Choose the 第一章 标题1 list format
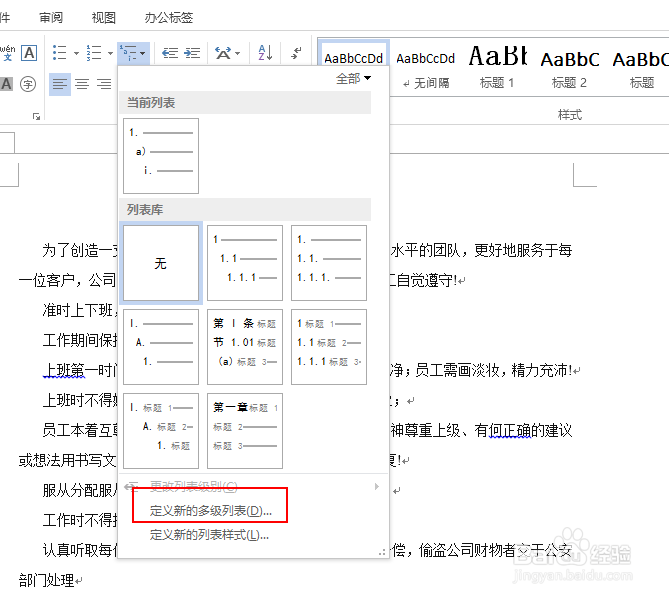669x599 pixels. (x=245, y=431)
